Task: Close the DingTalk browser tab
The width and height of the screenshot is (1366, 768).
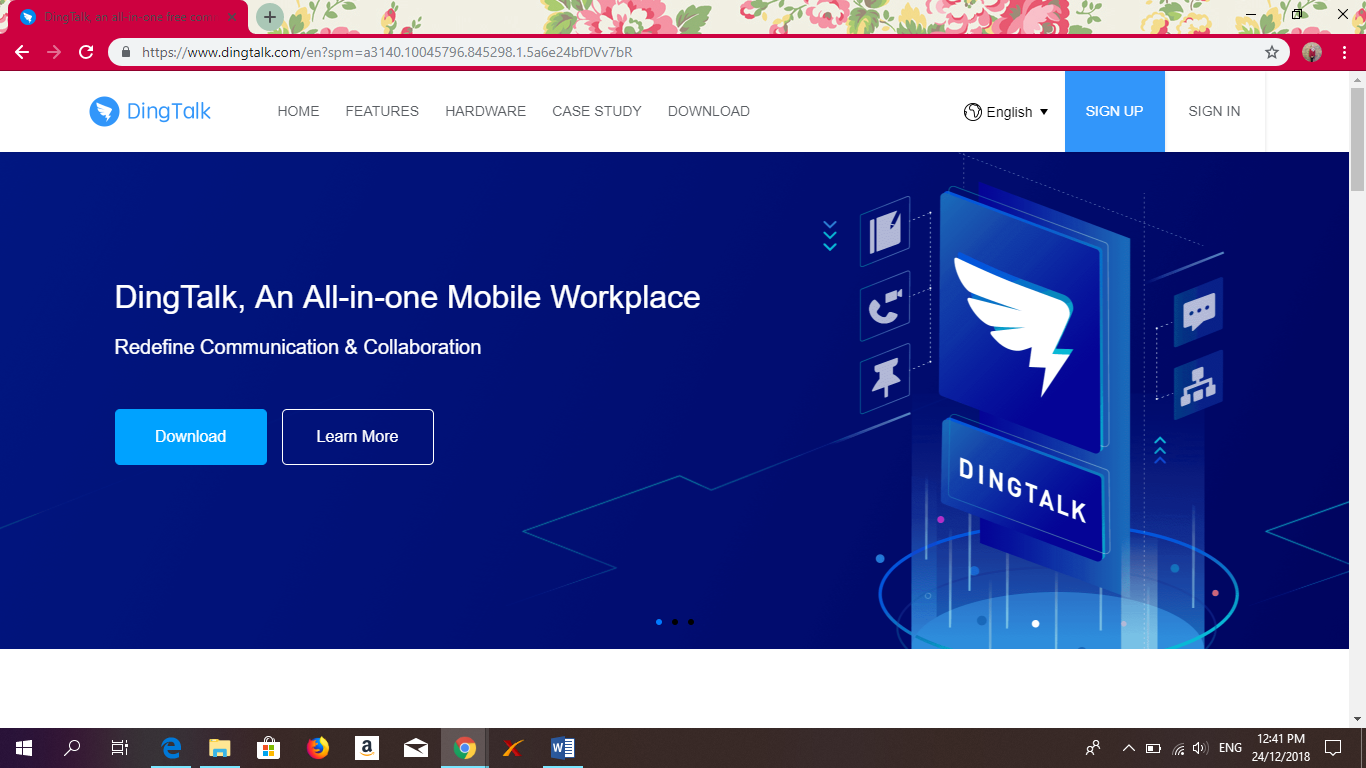Action: click(x=231, y=18)
